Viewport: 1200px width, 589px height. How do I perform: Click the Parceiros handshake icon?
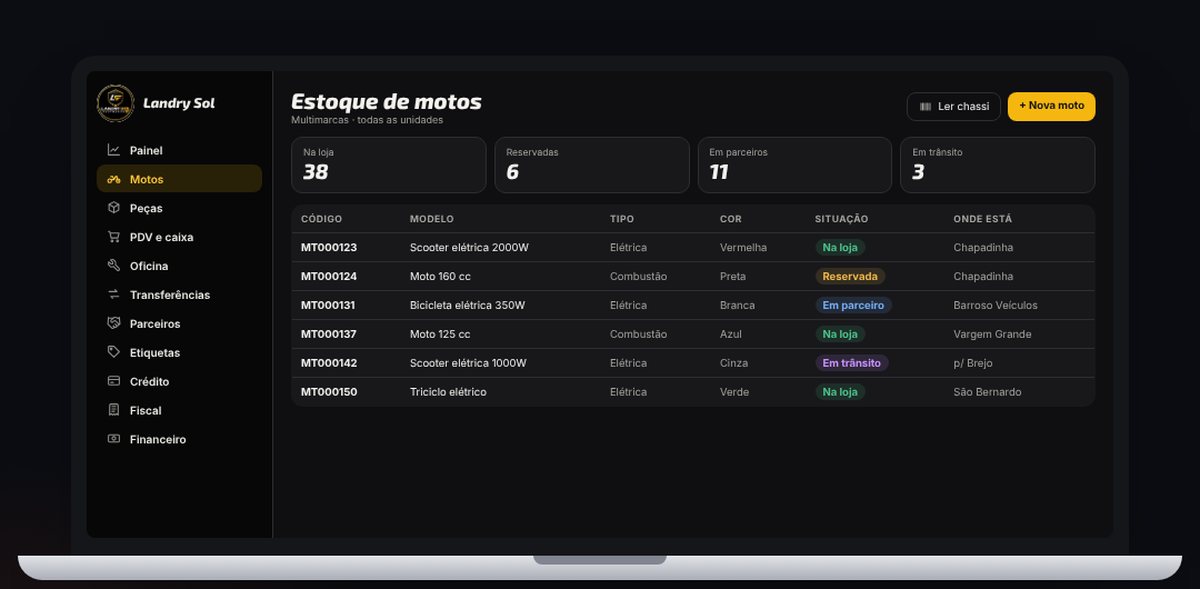coord(114,324)
